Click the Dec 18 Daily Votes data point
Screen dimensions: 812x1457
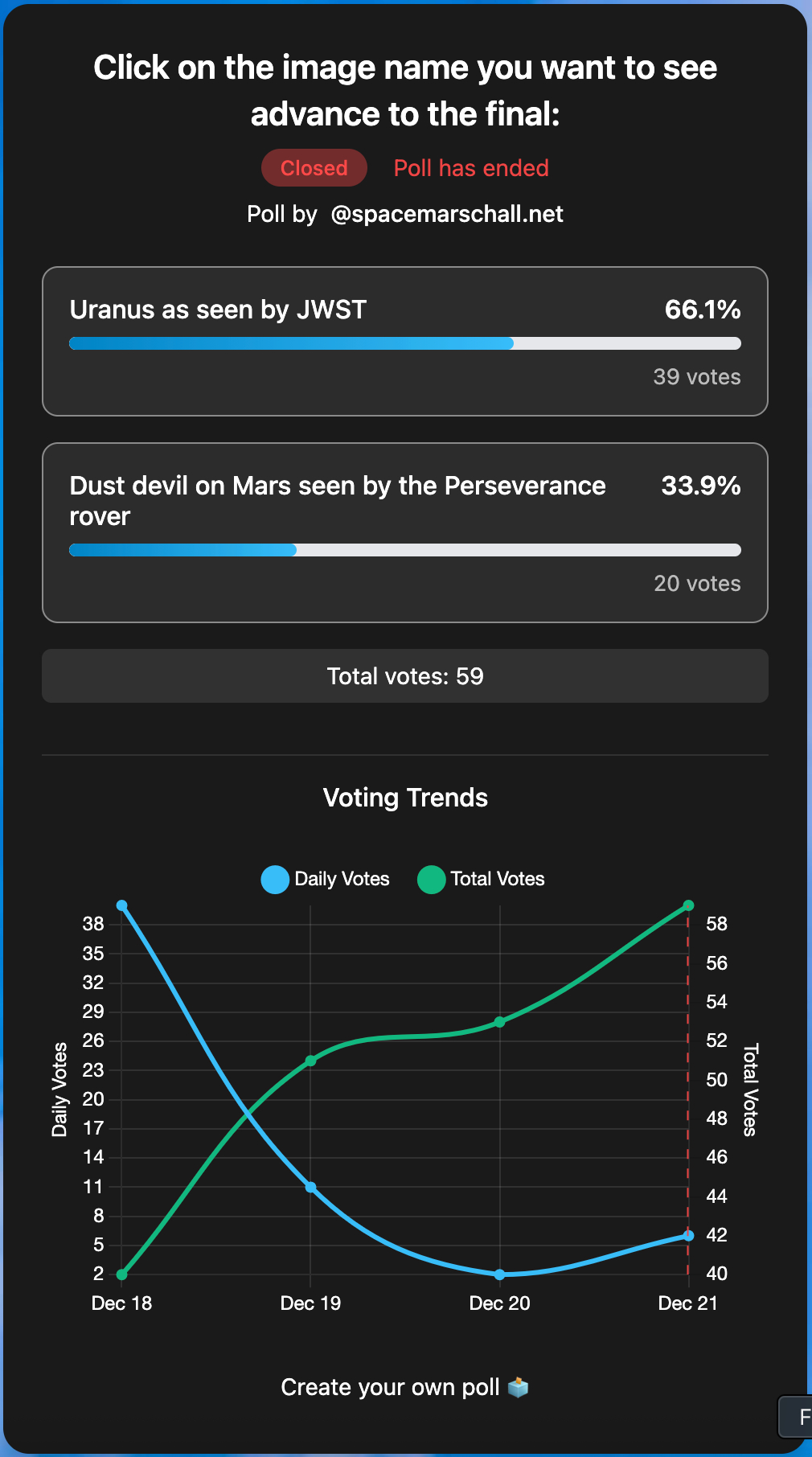(x=122, y=905)
